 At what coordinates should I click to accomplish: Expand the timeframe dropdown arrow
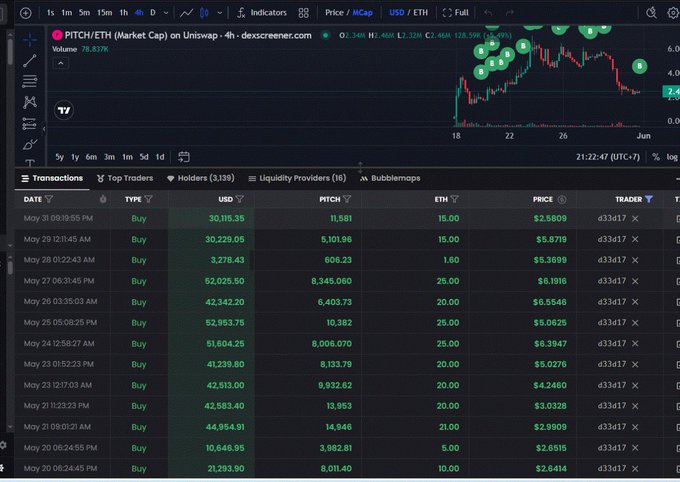point(166,13)
